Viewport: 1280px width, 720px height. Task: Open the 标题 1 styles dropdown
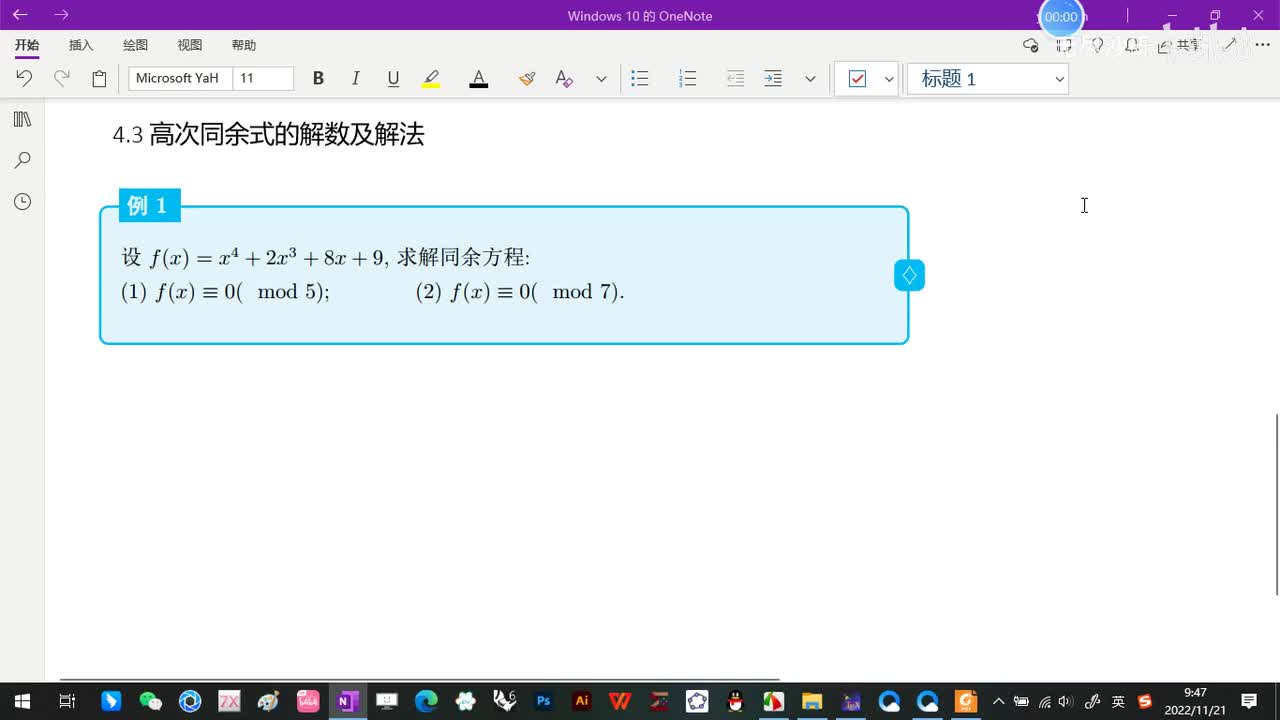tap(988, 78)
